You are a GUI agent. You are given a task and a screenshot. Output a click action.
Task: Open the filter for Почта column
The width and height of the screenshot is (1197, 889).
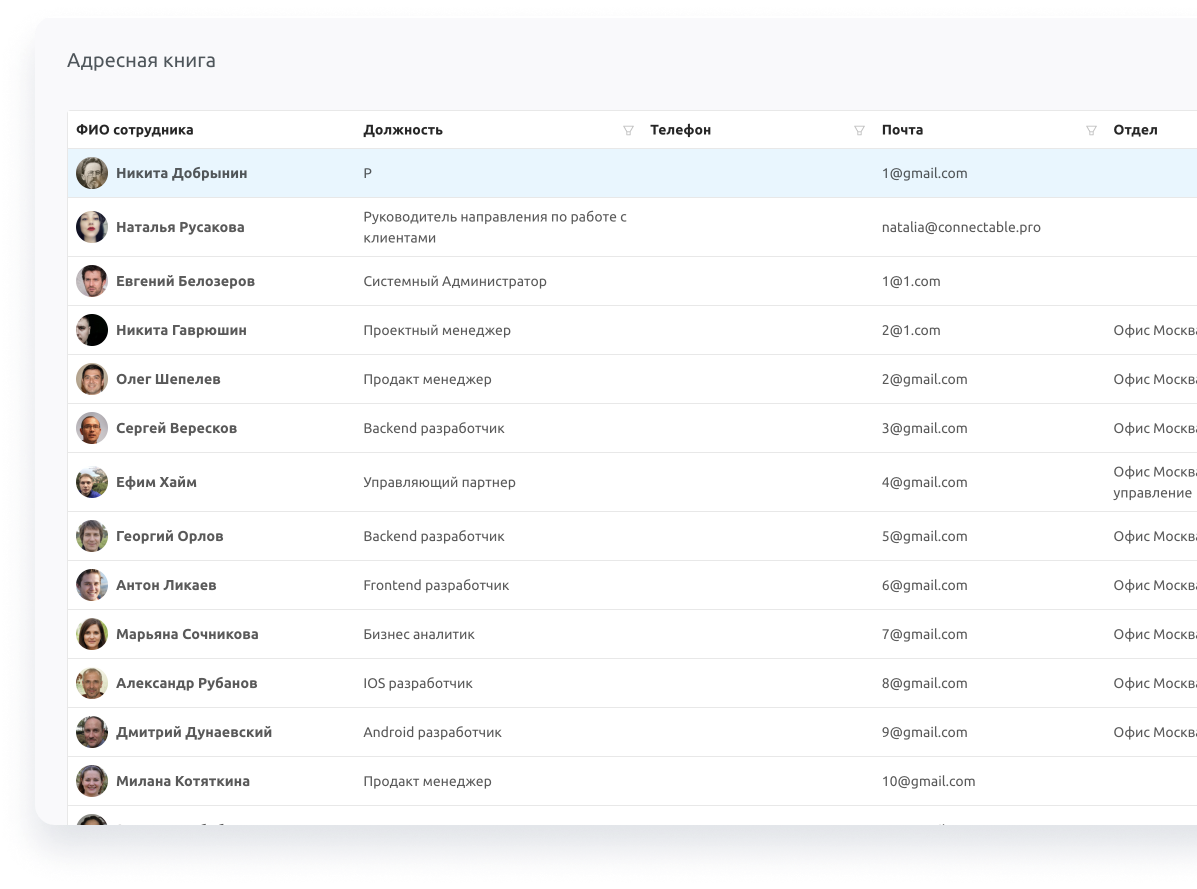coord(1090,130)
